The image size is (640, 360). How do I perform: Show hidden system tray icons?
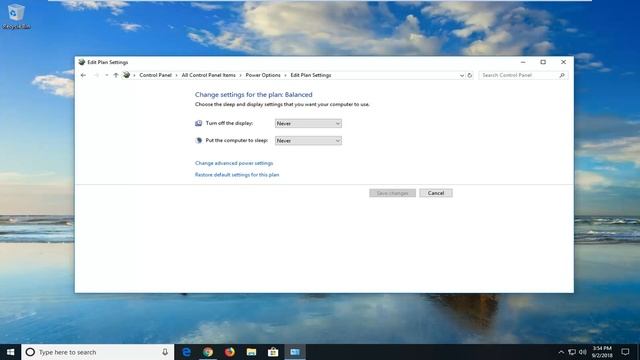coord(561,352)
